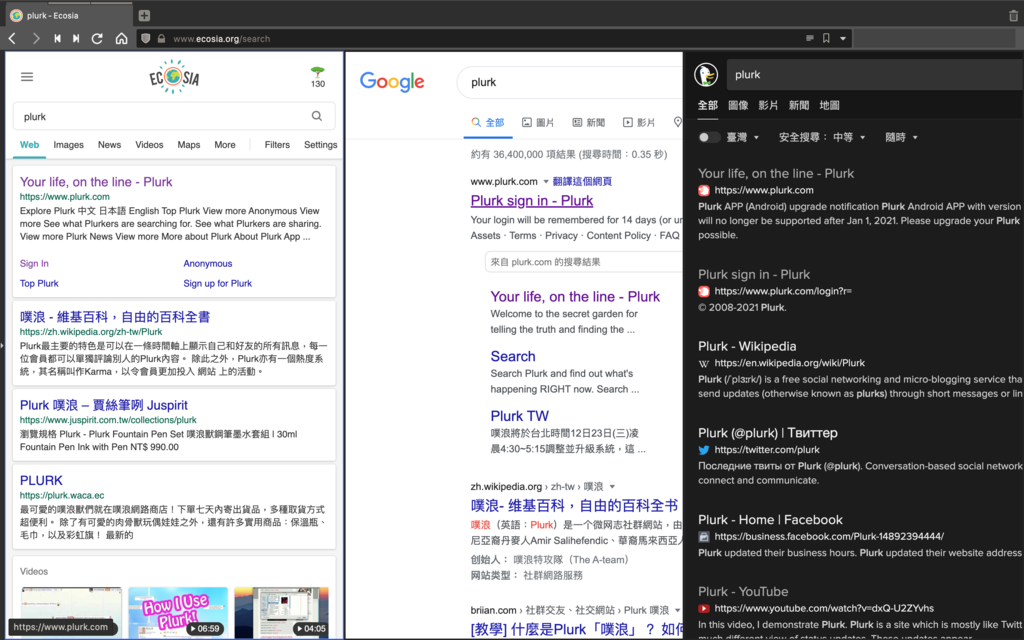Open the Ecosia hamburger menu

tap(27, 77)
